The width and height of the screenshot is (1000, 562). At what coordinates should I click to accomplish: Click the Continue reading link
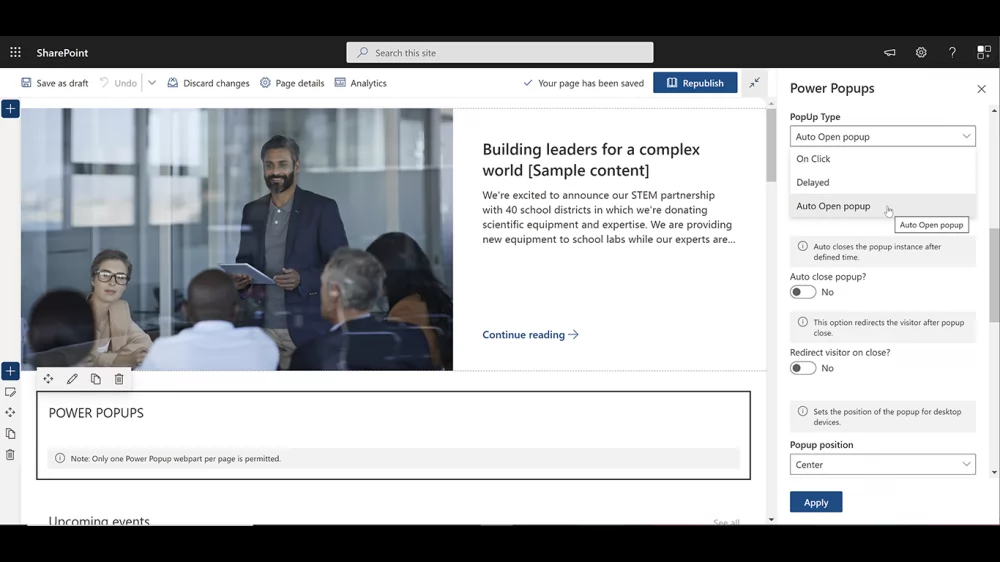click(530, 334)
